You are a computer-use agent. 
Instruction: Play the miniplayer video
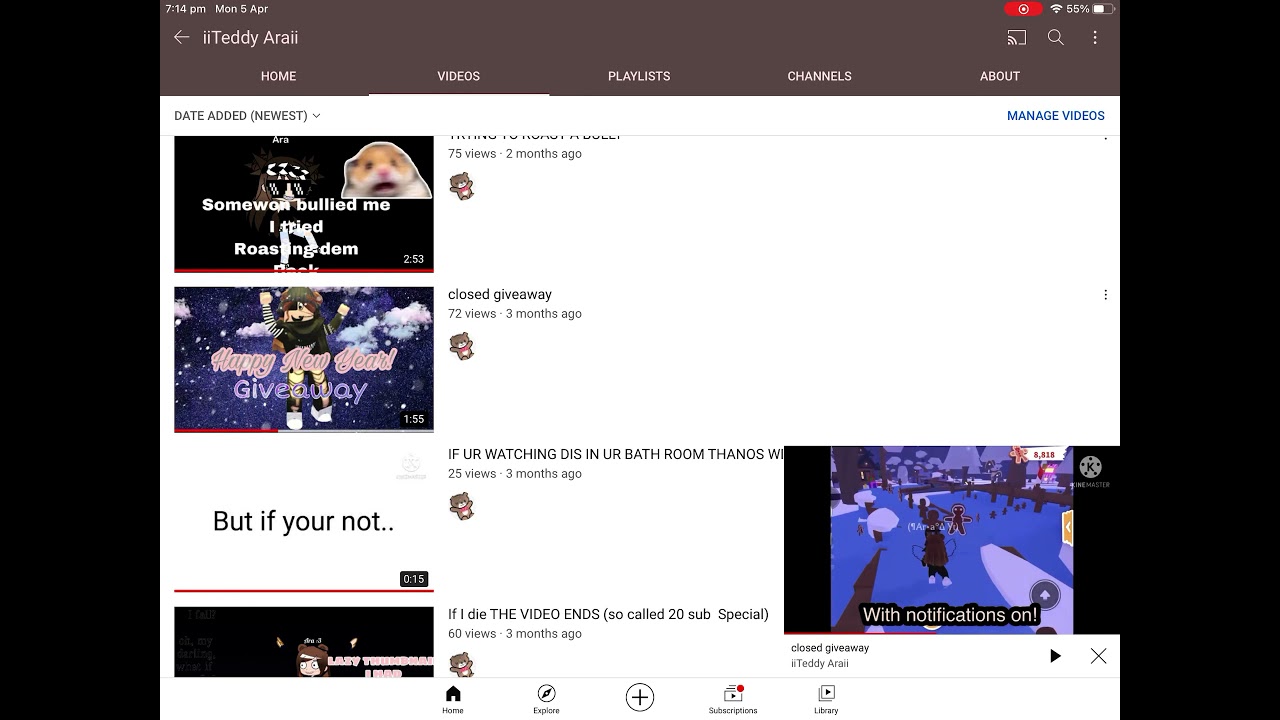1055,656
